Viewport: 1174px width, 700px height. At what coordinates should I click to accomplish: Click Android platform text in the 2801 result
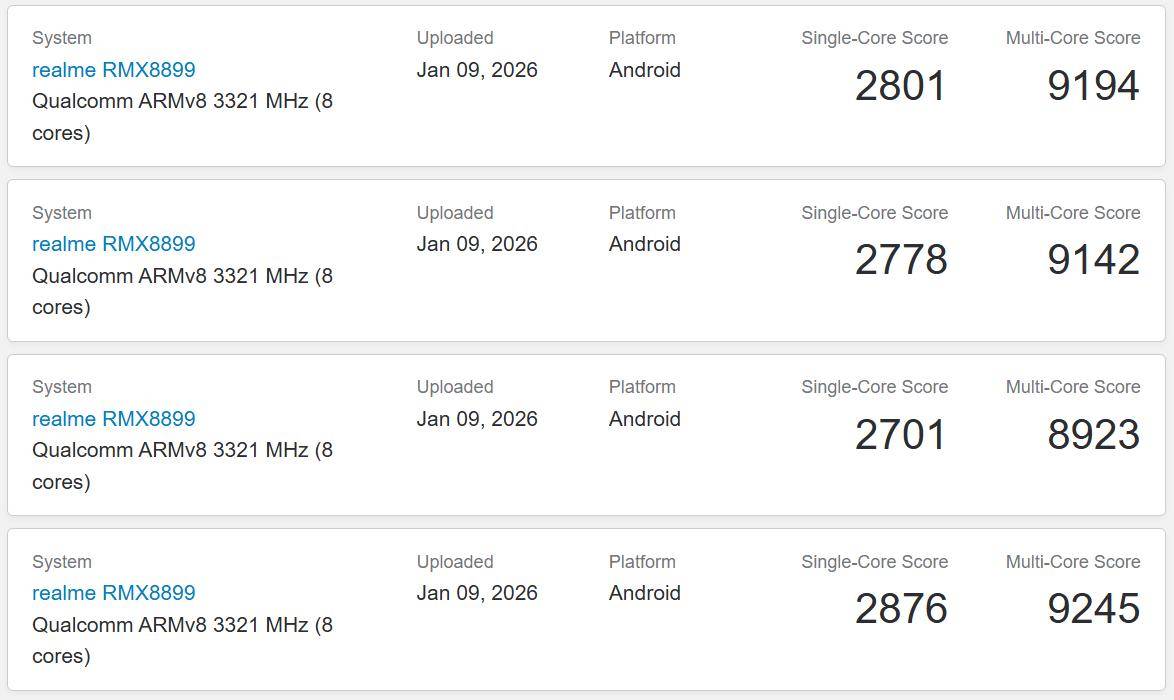(x=644, y=70)
